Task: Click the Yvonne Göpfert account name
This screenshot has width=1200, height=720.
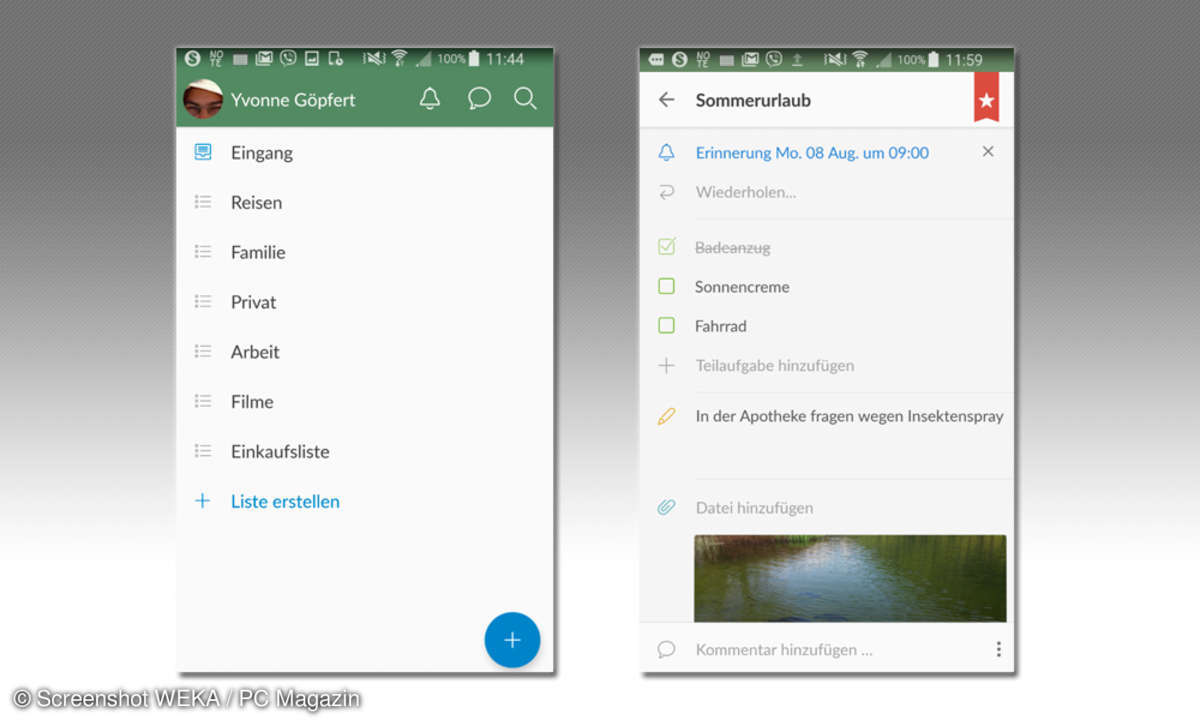Action: 293,100
